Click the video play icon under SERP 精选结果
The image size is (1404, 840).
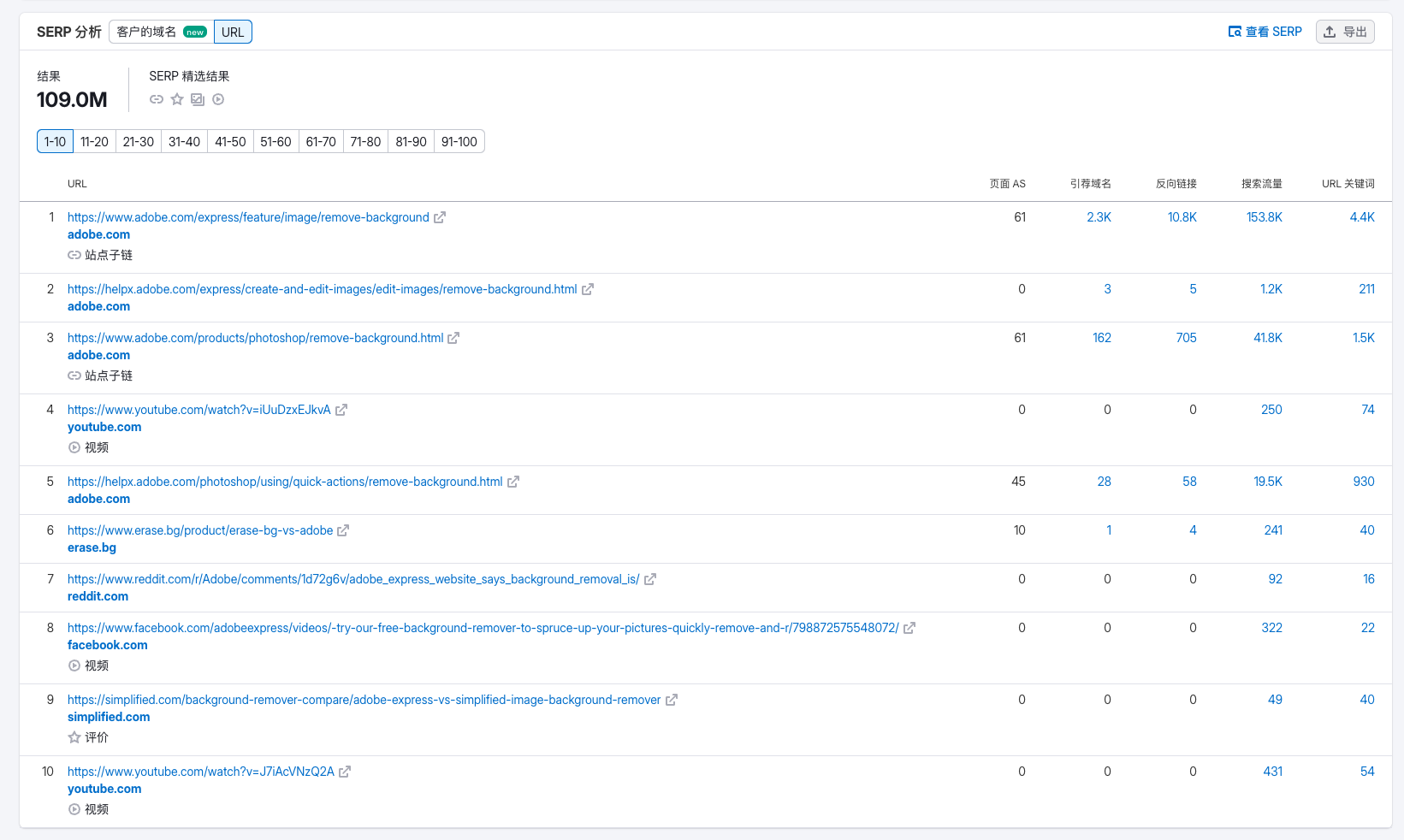218,99
